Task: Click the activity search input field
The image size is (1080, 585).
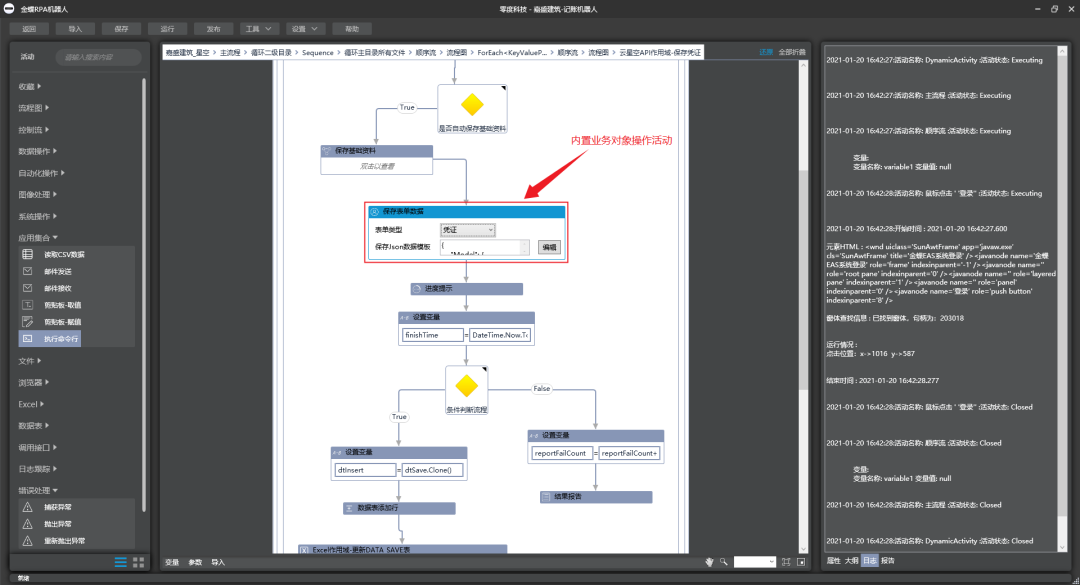Action: click(x=98, y=57)
